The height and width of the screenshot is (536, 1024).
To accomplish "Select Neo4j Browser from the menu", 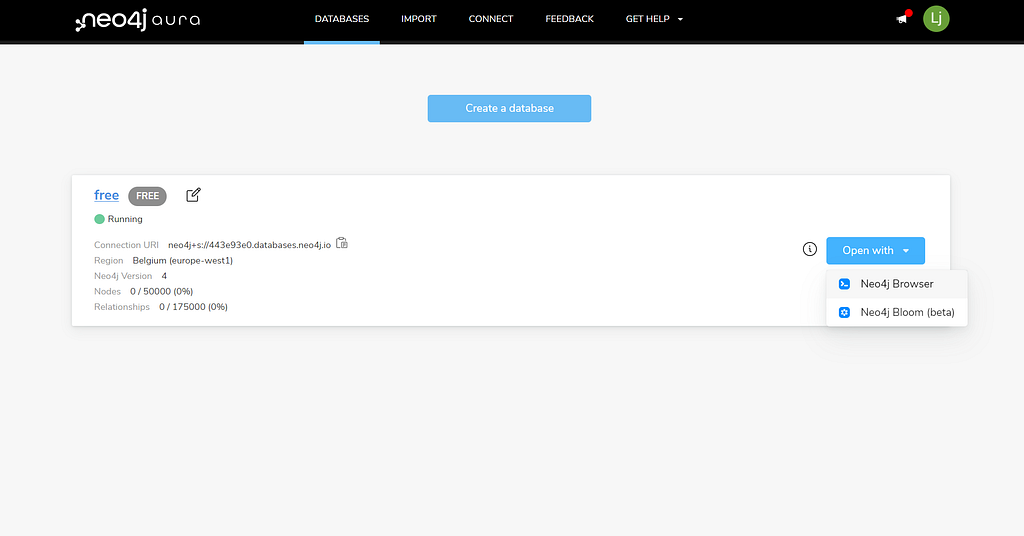I will [897, 284].
